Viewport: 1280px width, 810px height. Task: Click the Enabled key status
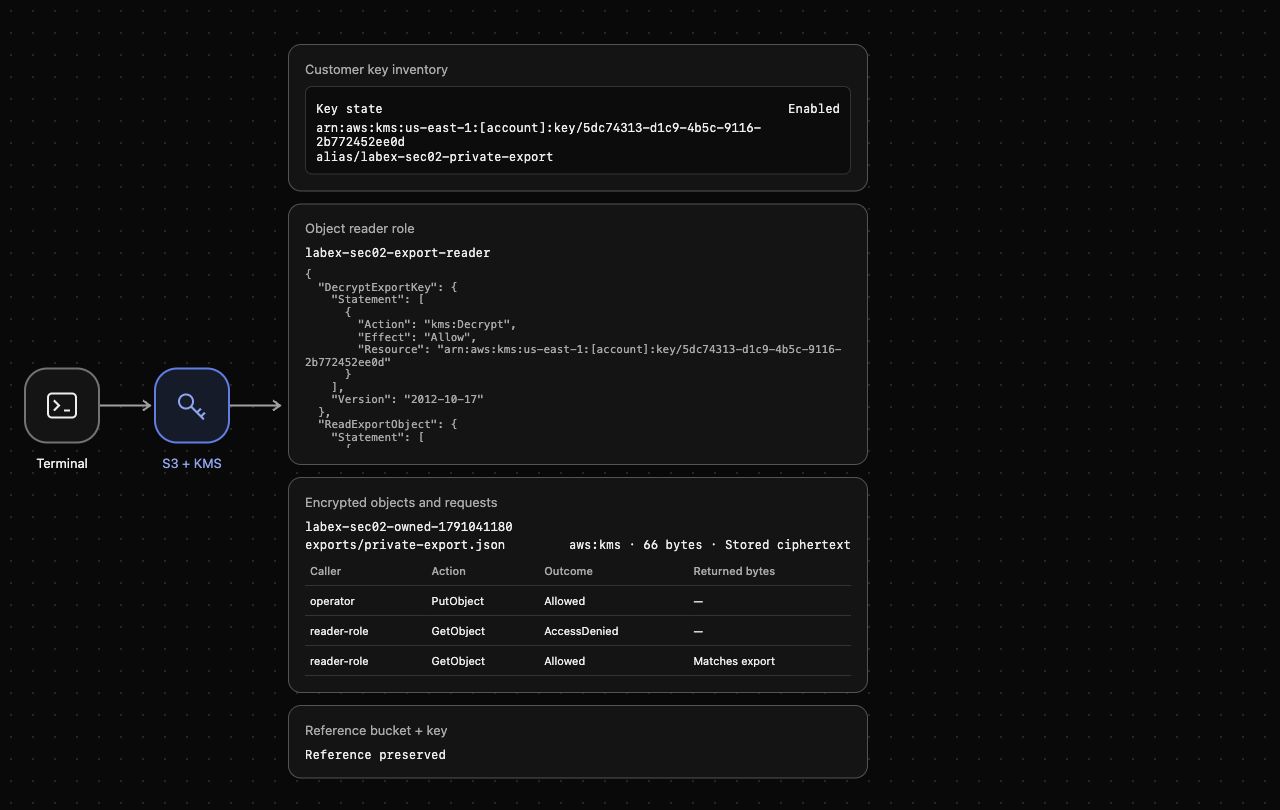(814, 109)
